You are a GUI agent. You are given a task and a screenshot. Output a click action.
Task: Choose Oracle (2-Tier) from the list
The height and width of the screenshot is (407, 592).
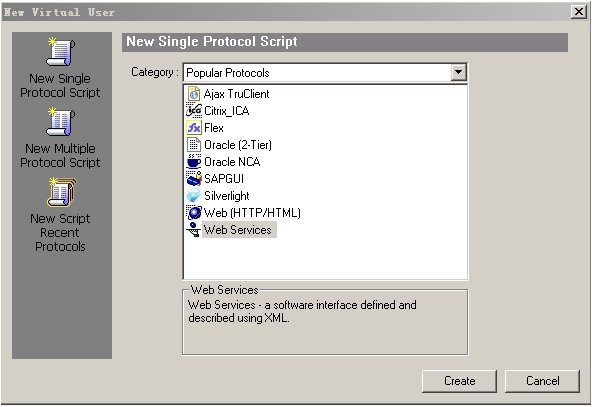click(237, 145)
